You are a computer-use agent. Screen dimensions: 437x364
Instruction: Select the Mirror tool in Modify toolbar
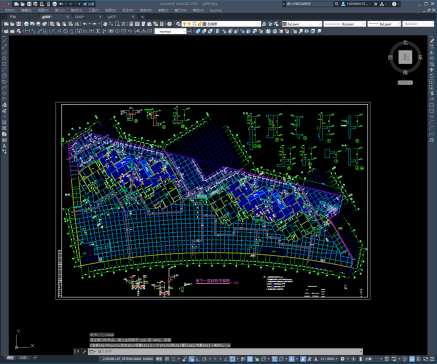[x=432, y=52]
